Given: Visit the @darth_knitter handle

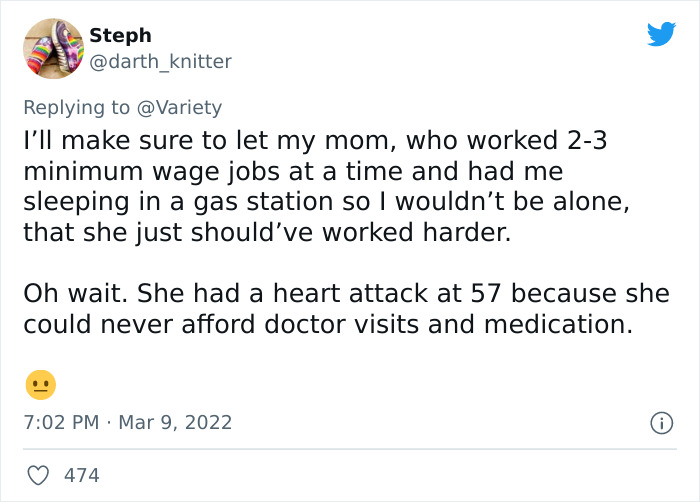Looking at the screenshot, I should tap(160, 62).
